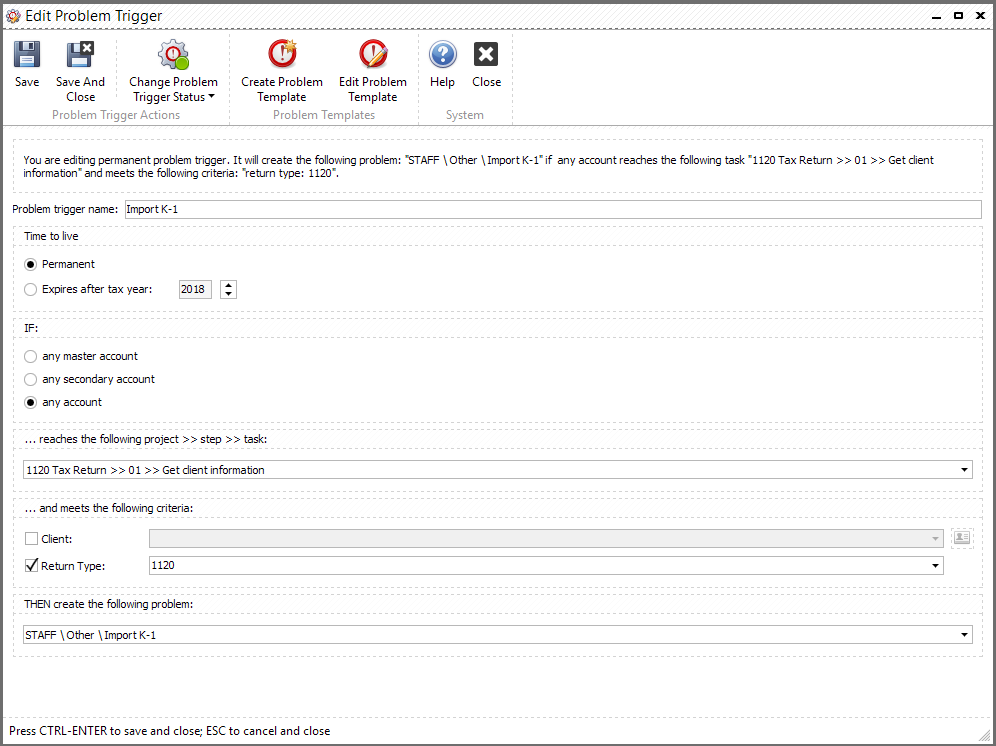Image resolution: width=996 pixels, height=746 pixels.
Task: Click the Save floppy disk icon
Action: [27, 55]
